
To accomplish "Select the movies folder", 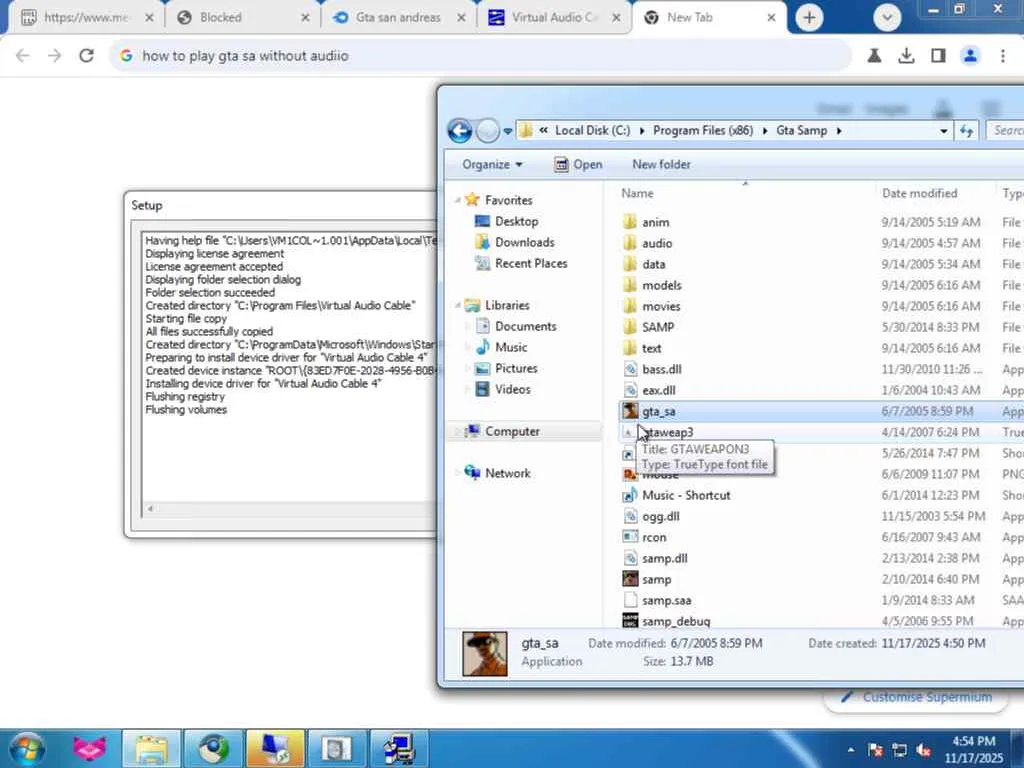I will (661, 306).
